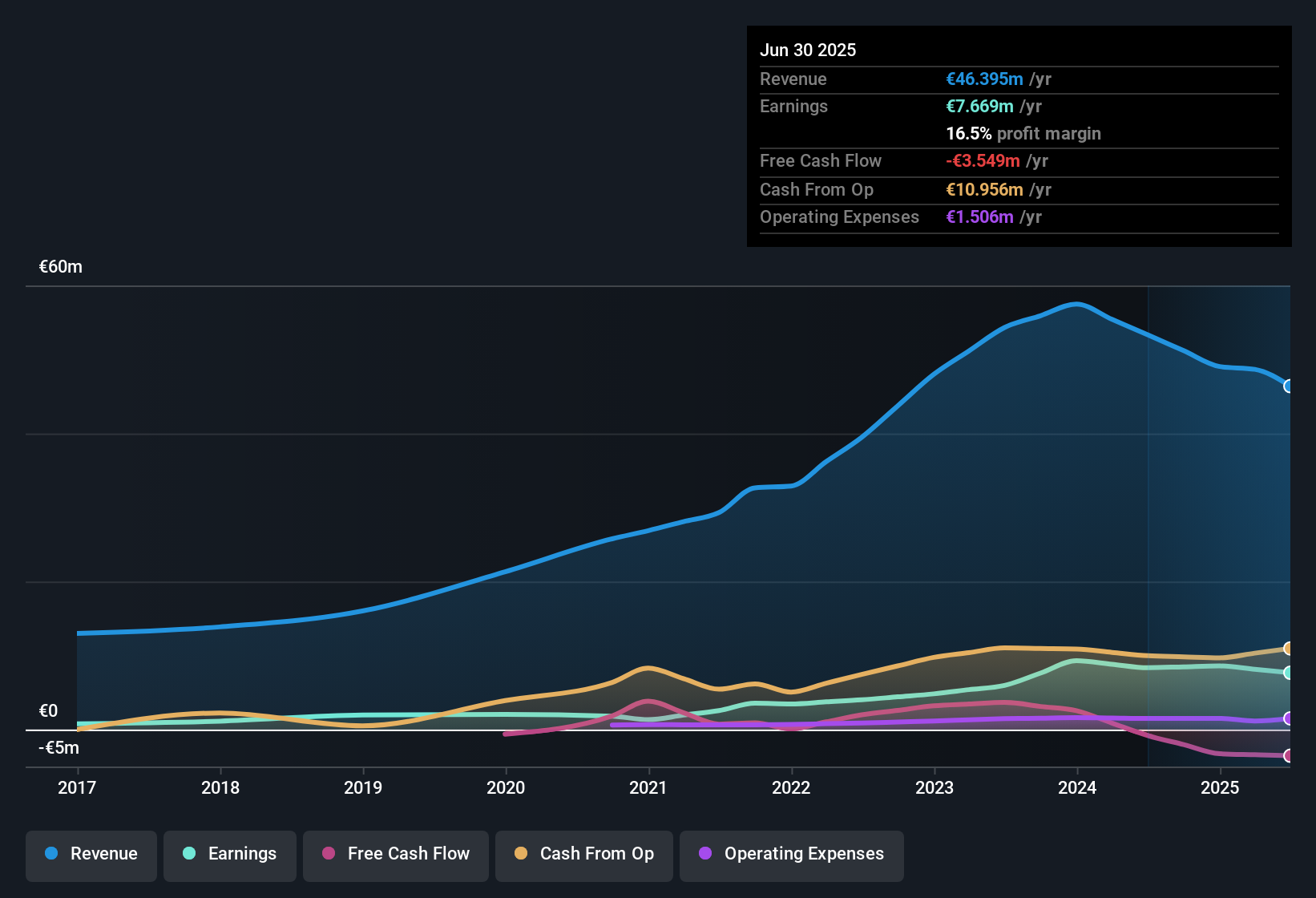Toggle the Earnings legend series
The width and height of the screenshot is (1316, 898).
[230, 855]
